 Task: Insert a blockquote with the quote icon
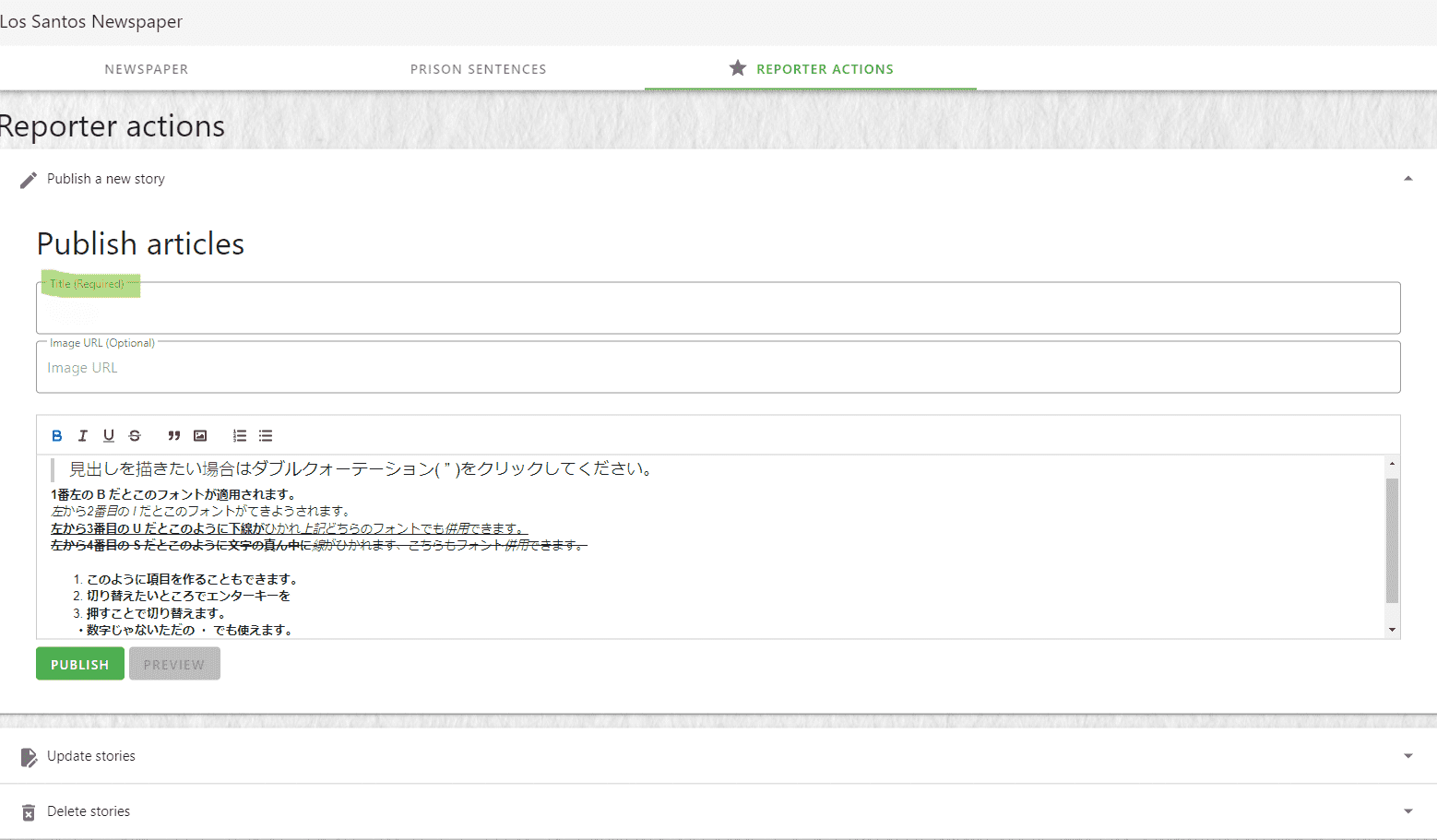pos(173,435)
